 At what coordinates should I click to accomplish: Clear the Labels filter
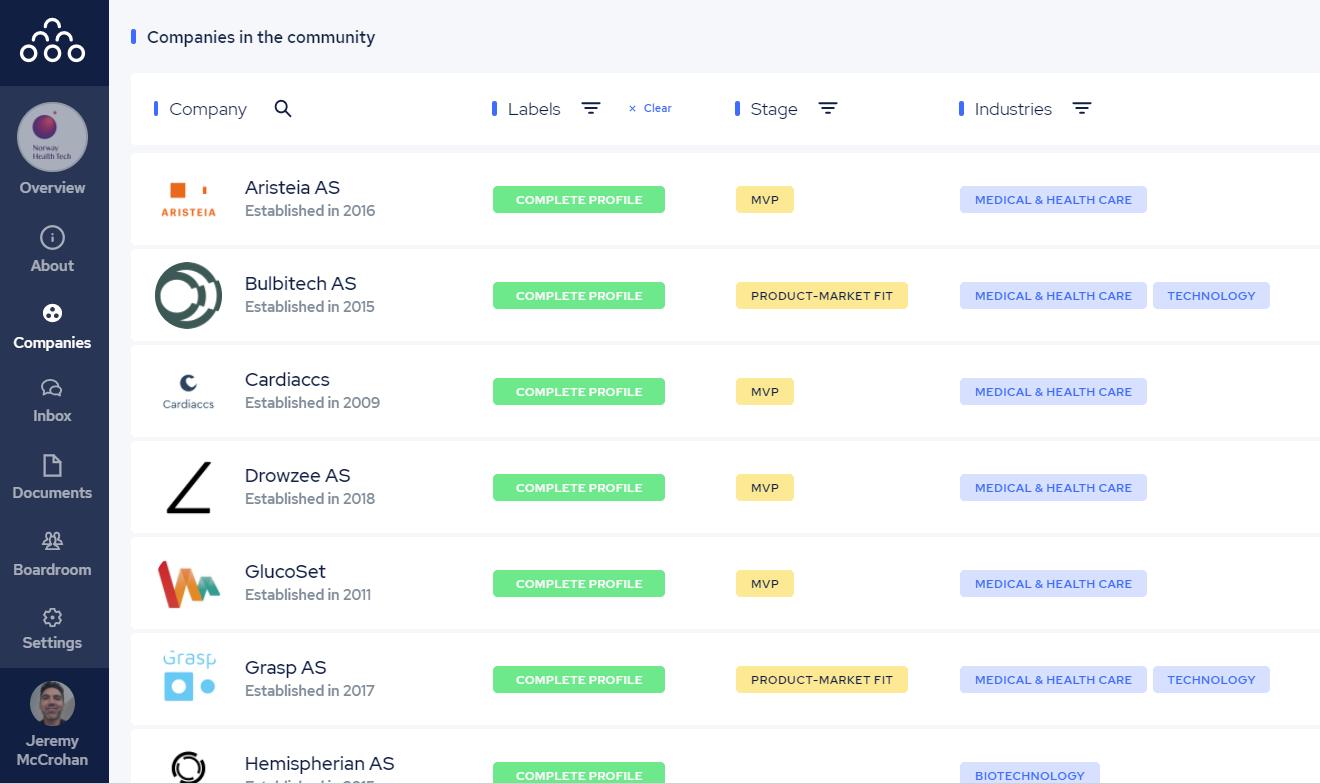pos(650,108)
